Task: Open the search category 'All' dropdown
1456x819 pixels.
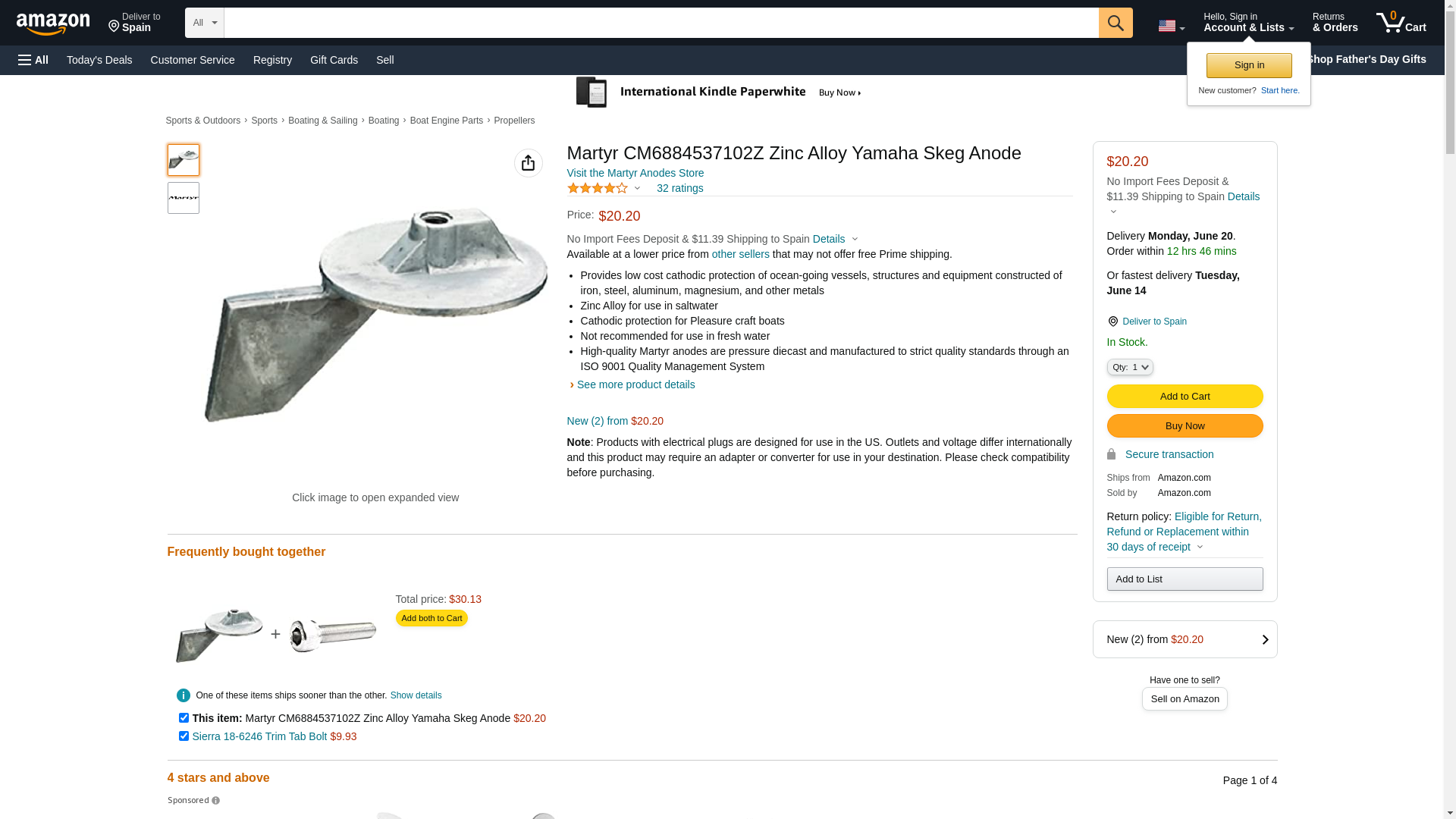Action: [x=204, y=23]
